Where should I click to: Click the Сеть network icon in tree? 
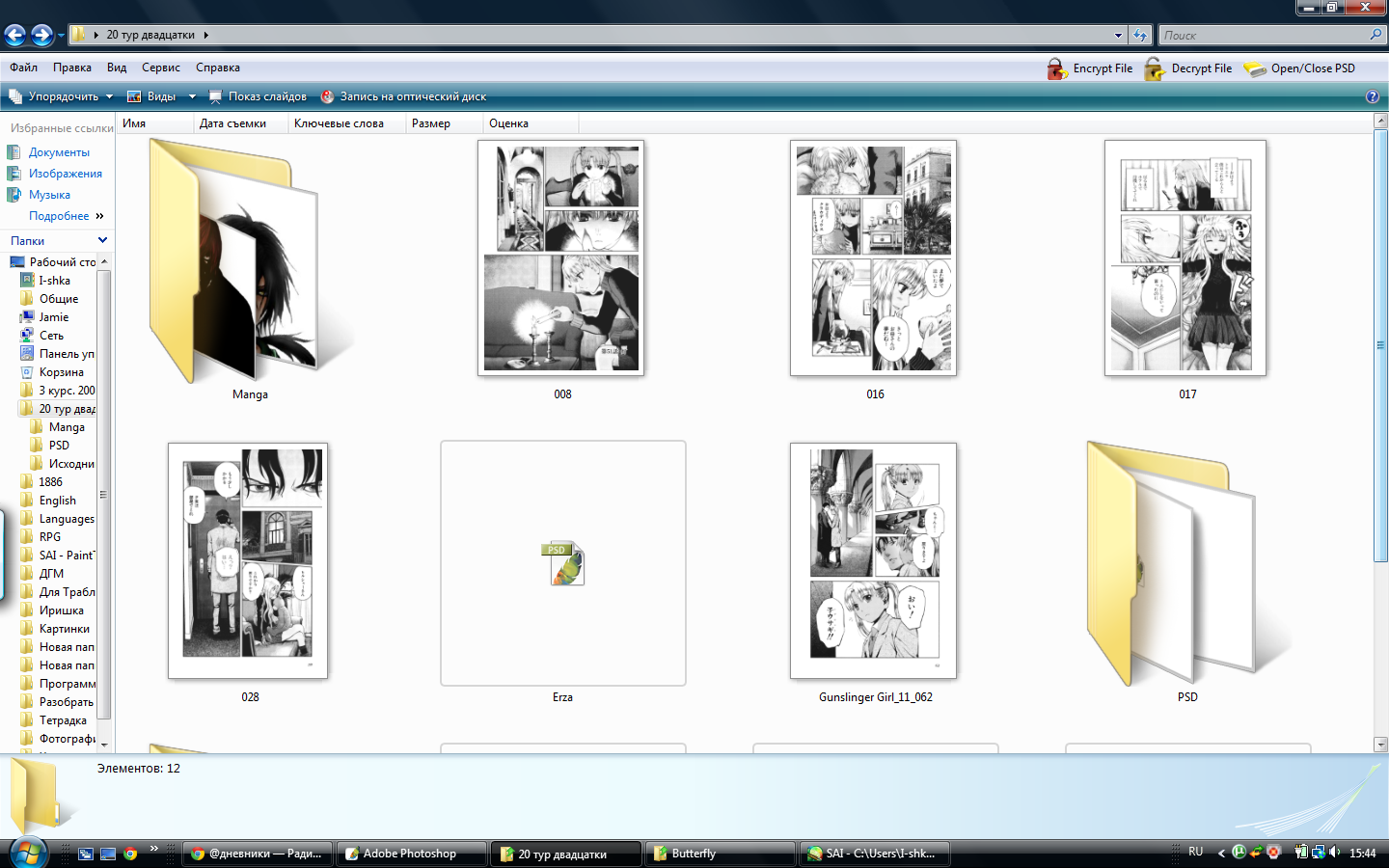(x=27, y=336)
